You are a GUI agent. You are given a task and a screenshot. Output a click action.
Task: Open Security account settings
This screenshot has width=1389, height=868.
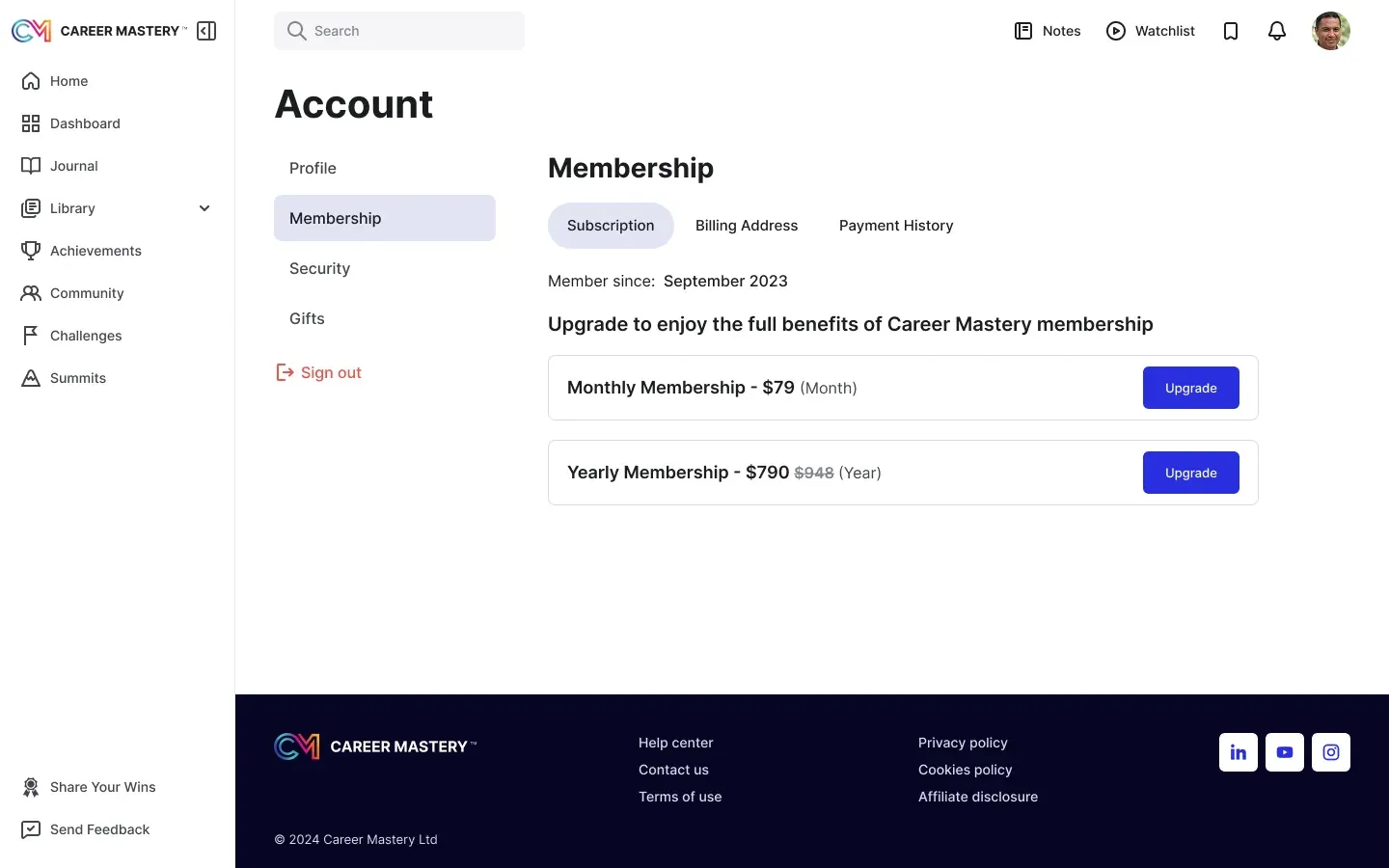tap(385, 268)
